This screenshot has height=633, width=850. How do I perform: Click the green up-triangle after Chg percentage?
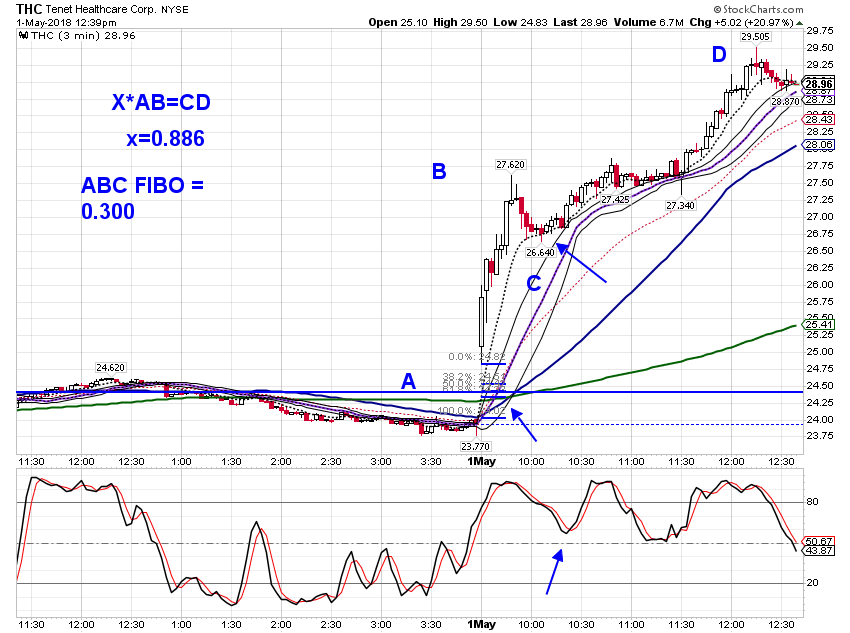point(799,23)
